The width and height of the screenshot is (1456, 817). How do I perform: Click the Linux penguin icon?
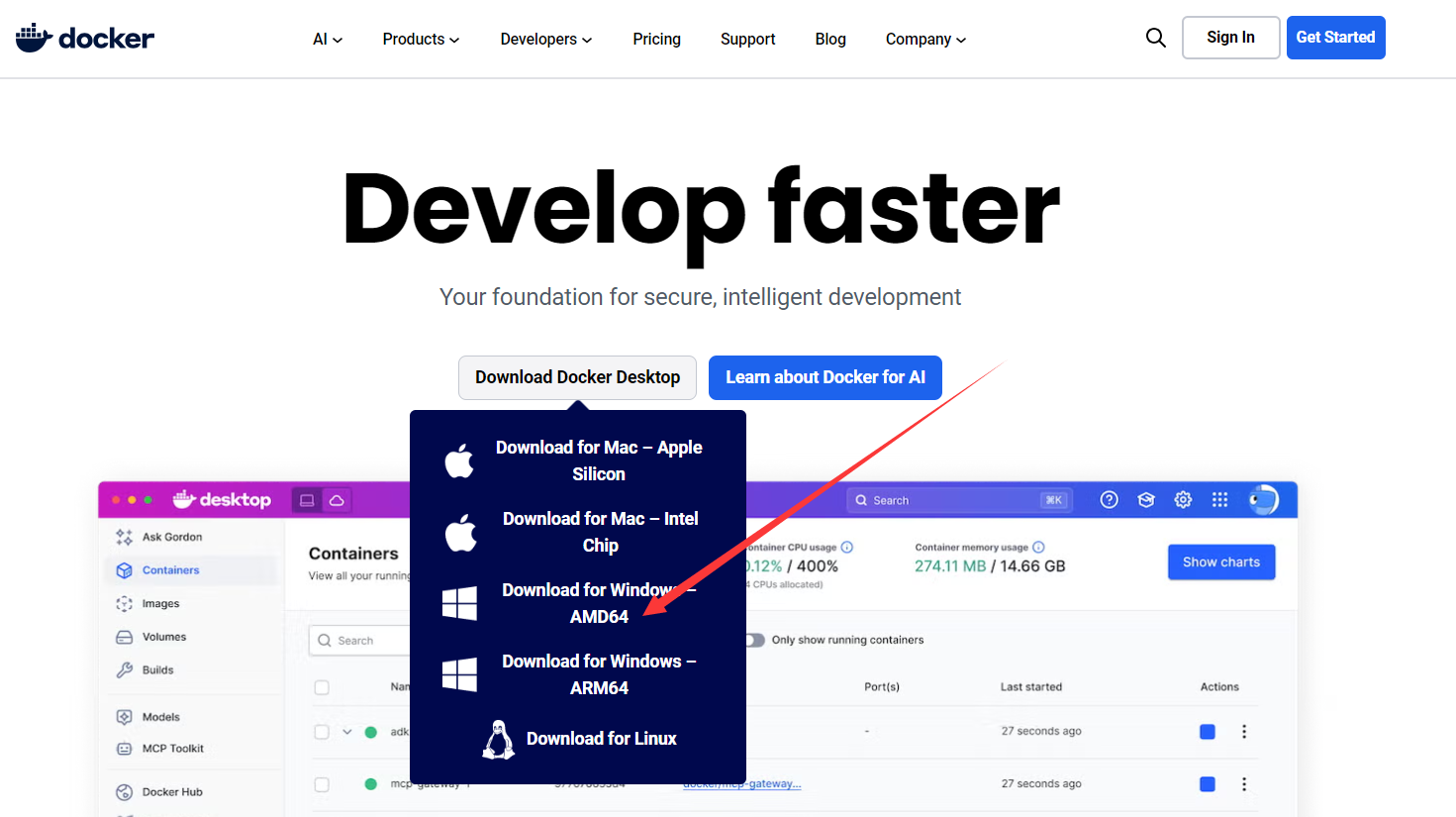coord(498,740)
